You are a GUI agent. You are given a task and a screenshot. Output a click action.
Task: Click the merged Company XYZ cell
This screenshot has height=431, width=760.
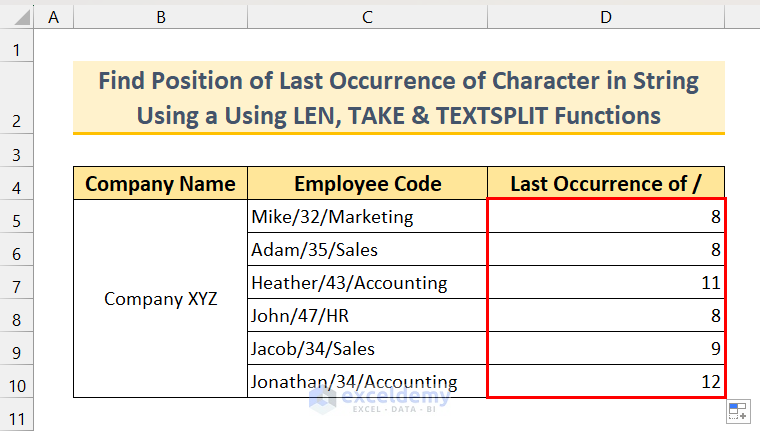[161, 299]
